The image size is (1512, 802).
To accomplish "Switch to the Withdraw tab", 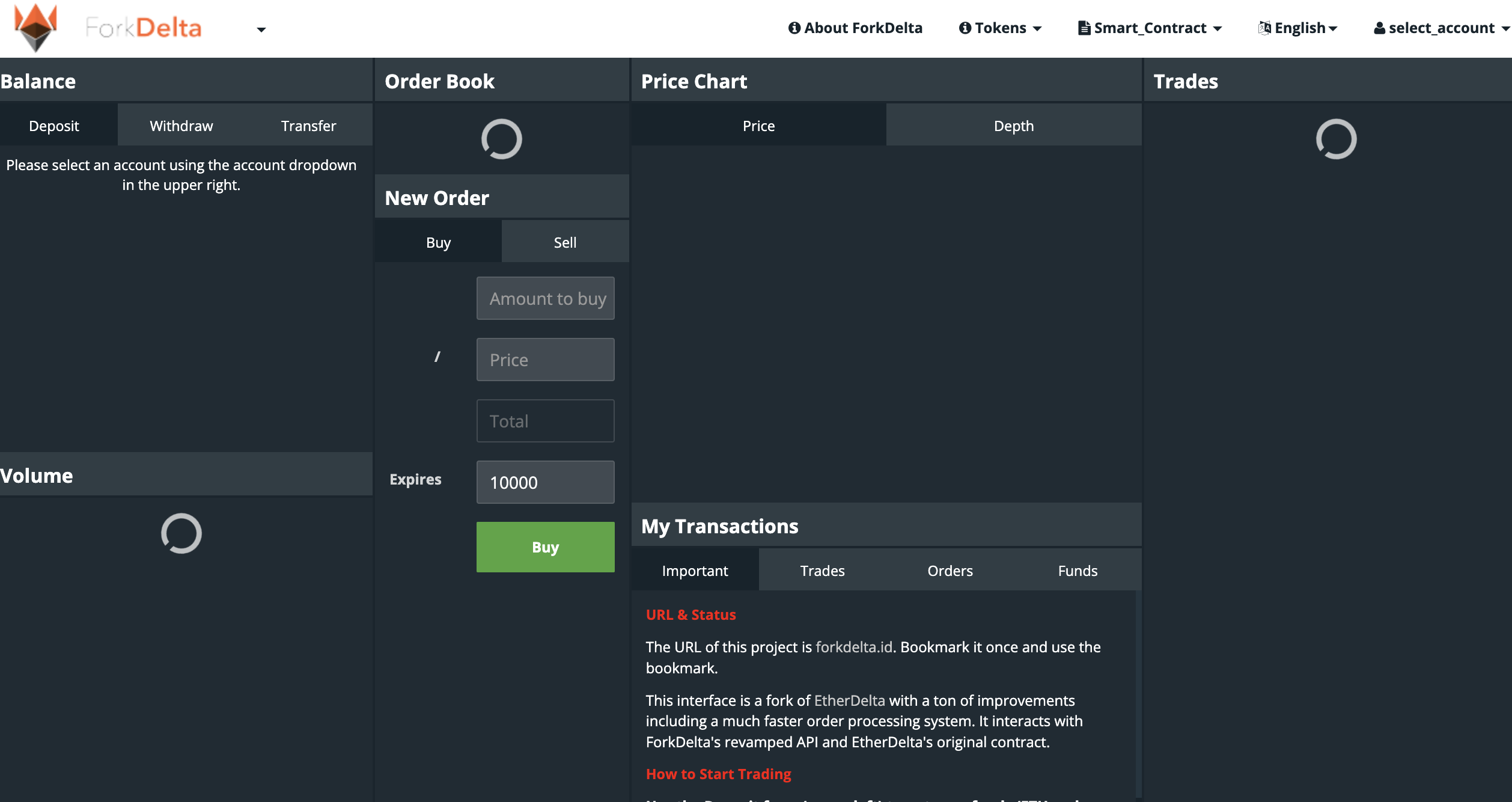I will pos(181,126).
